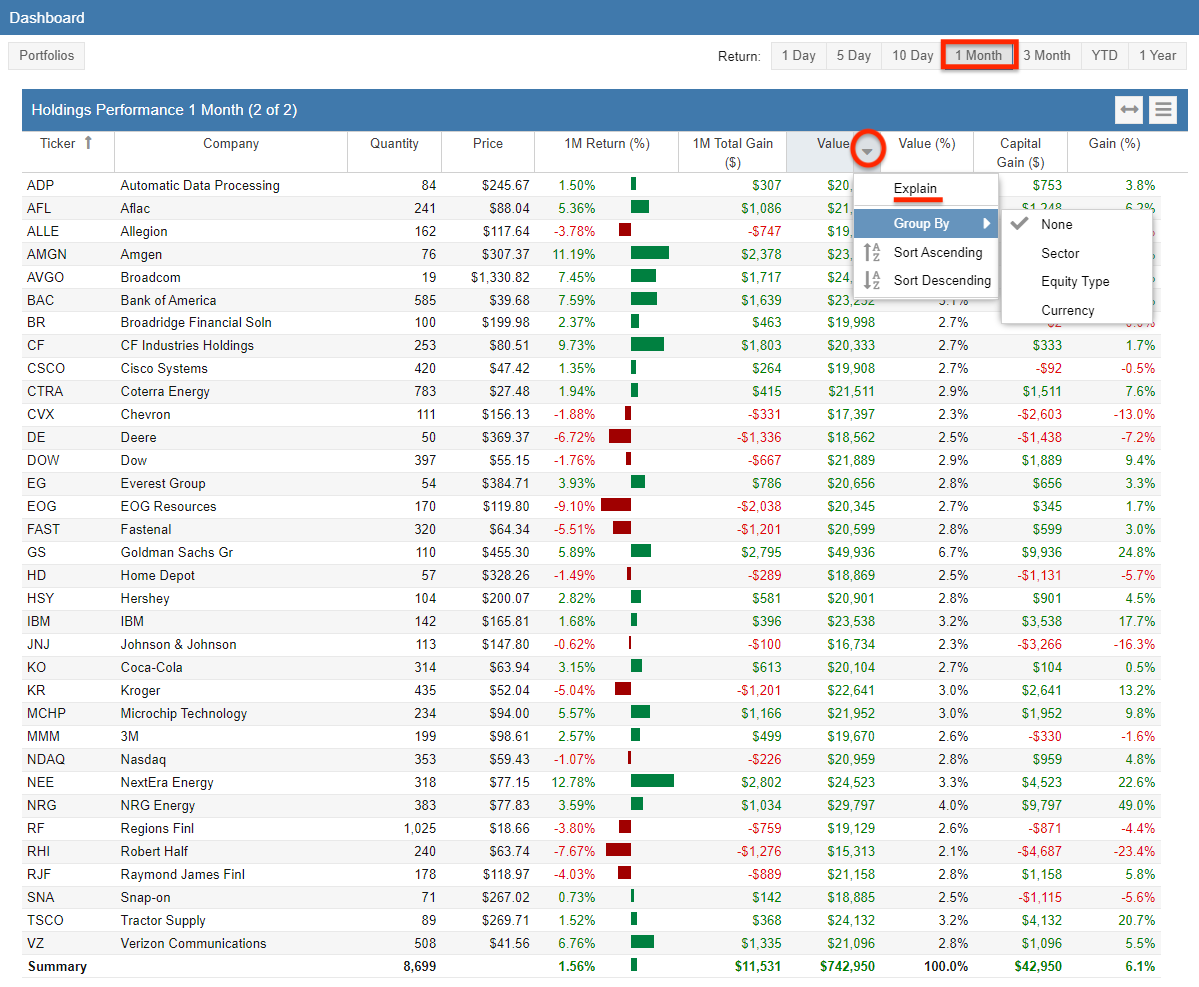Click the EOG Resources company name
Image resolution: width=1199 pixels, height=987 pixels.
coord(168,506)
